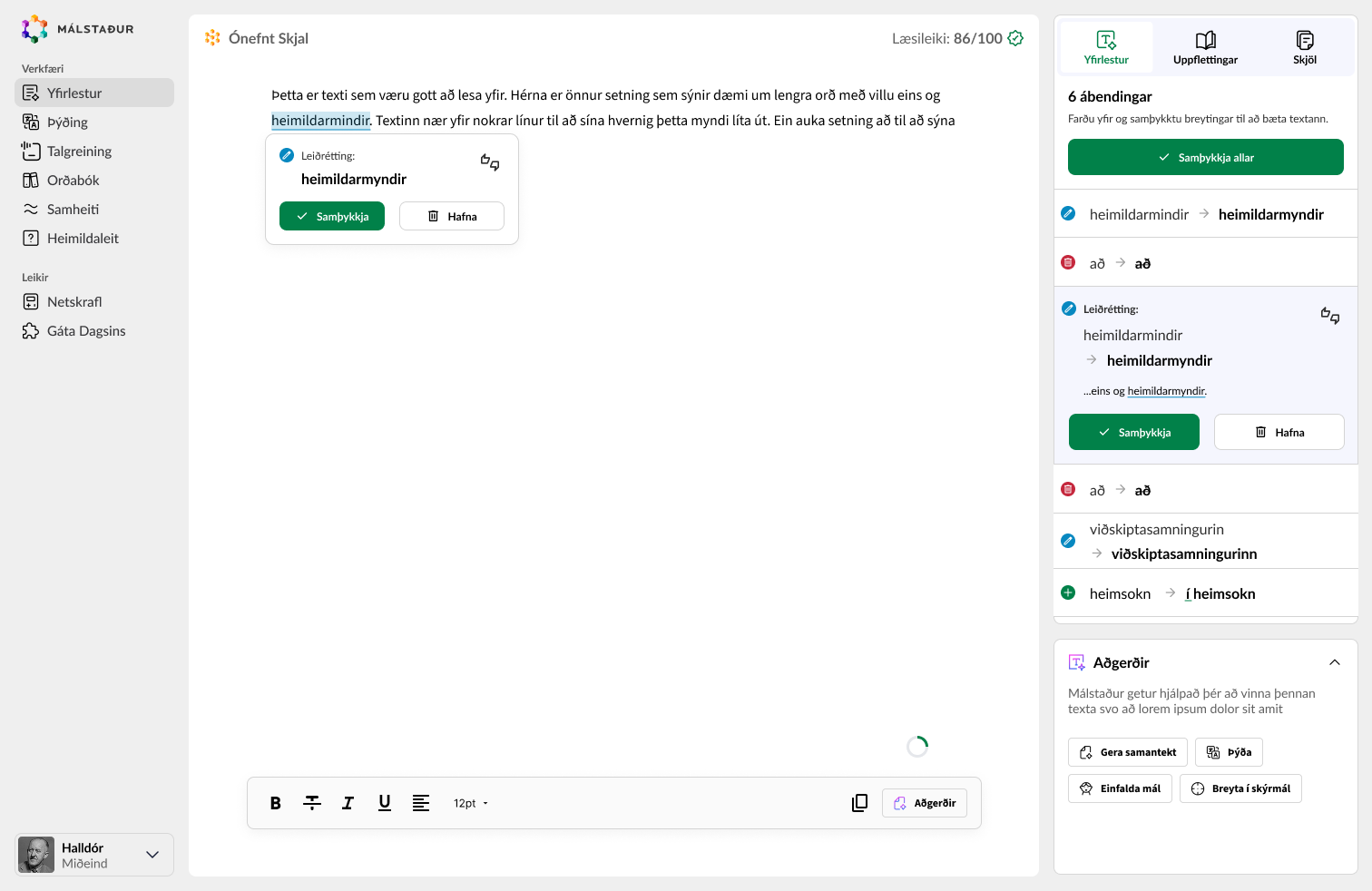Give feedback via thumbs icon in popup
This screenshot has height=891, width=1372.
point(490,162)
